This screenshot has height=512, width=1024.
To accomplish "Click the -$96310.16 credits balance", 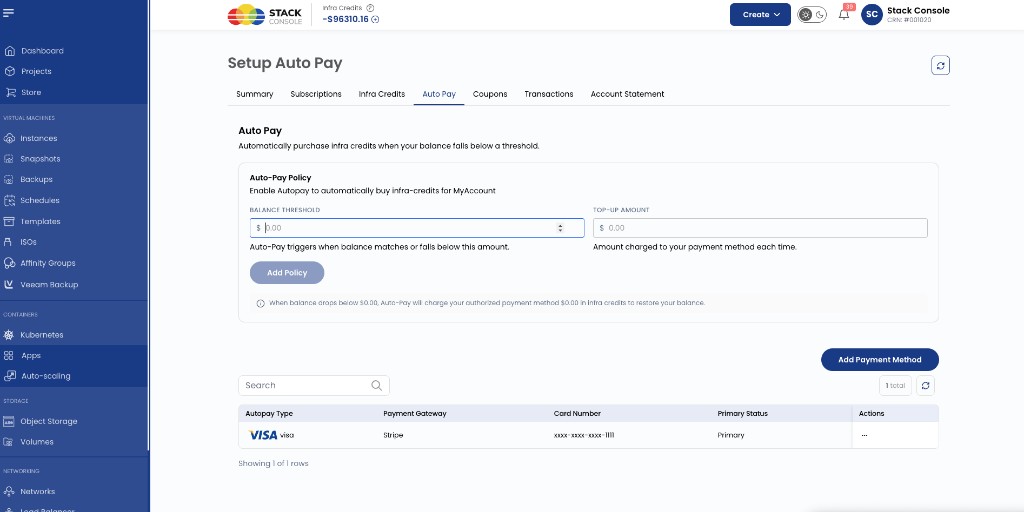I will [x=345, y=20].
